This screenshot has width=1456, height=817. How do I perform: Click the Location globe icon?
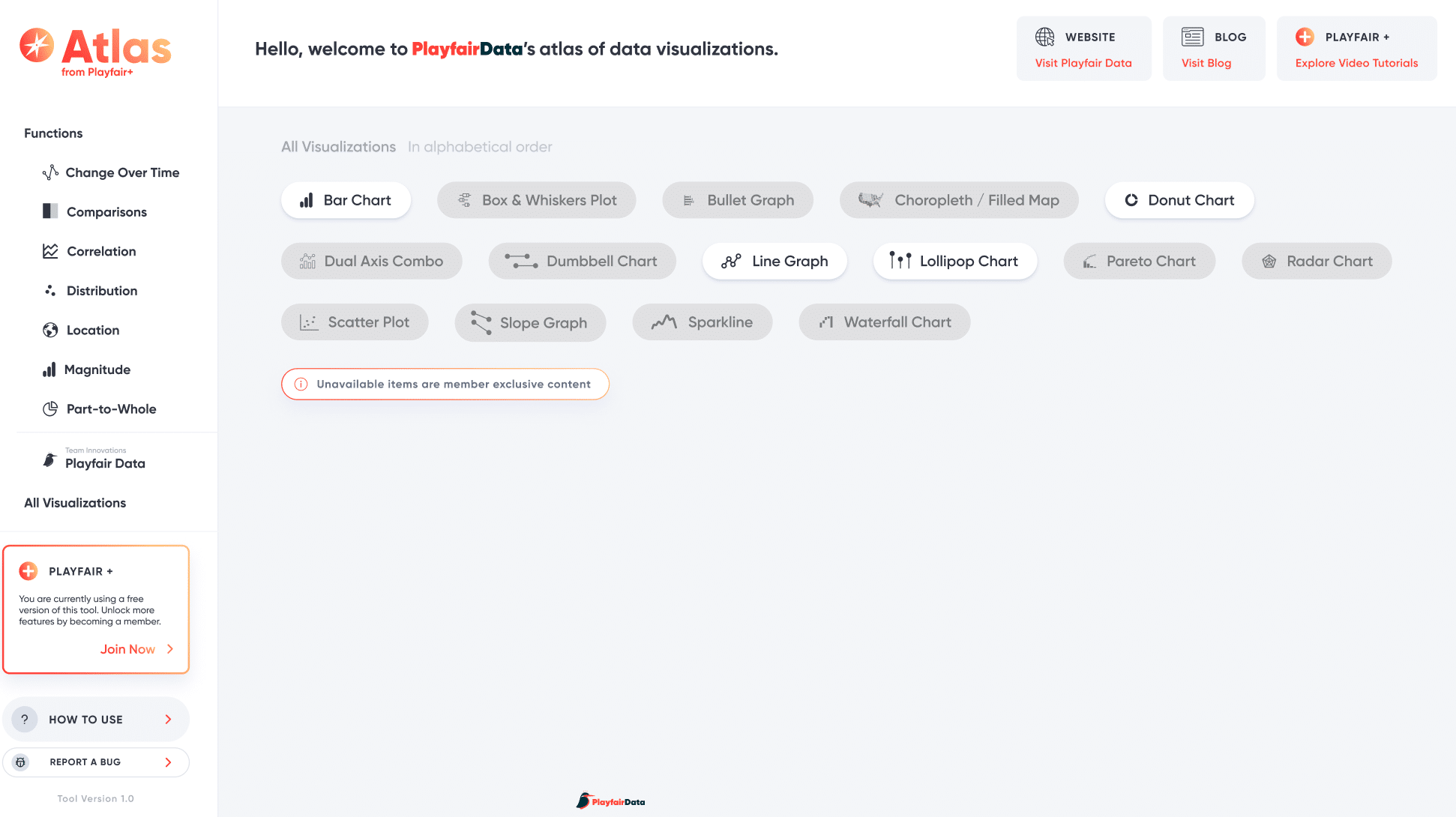[x=50, y=330]
